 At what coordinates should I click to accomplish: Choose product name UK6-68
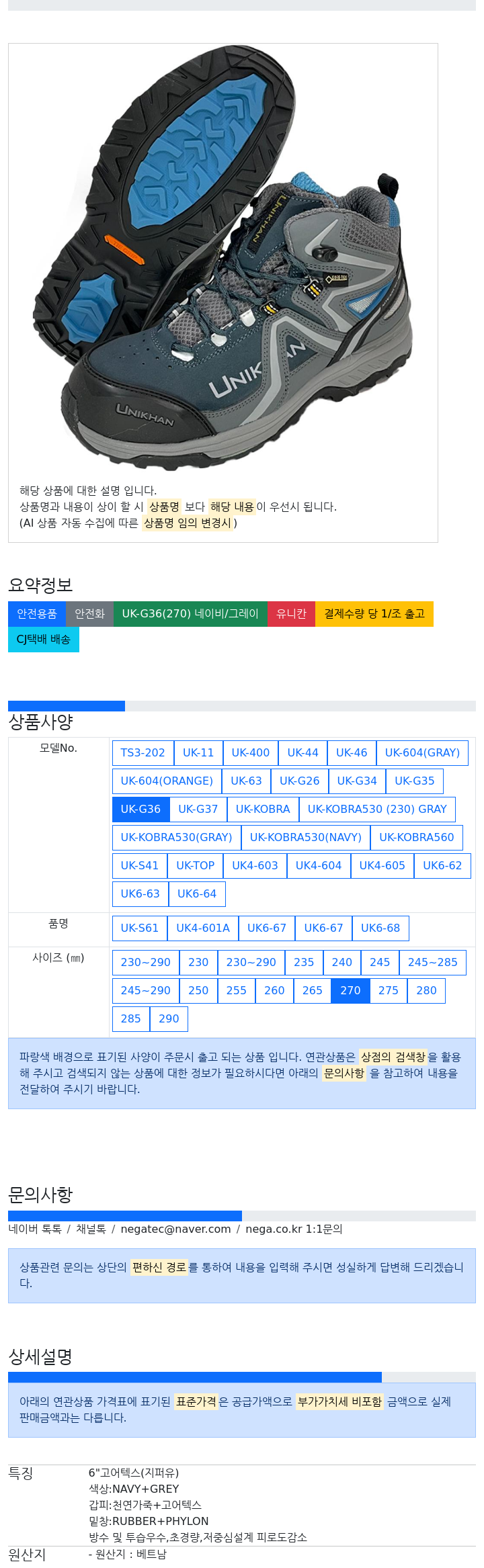point(380,928)
